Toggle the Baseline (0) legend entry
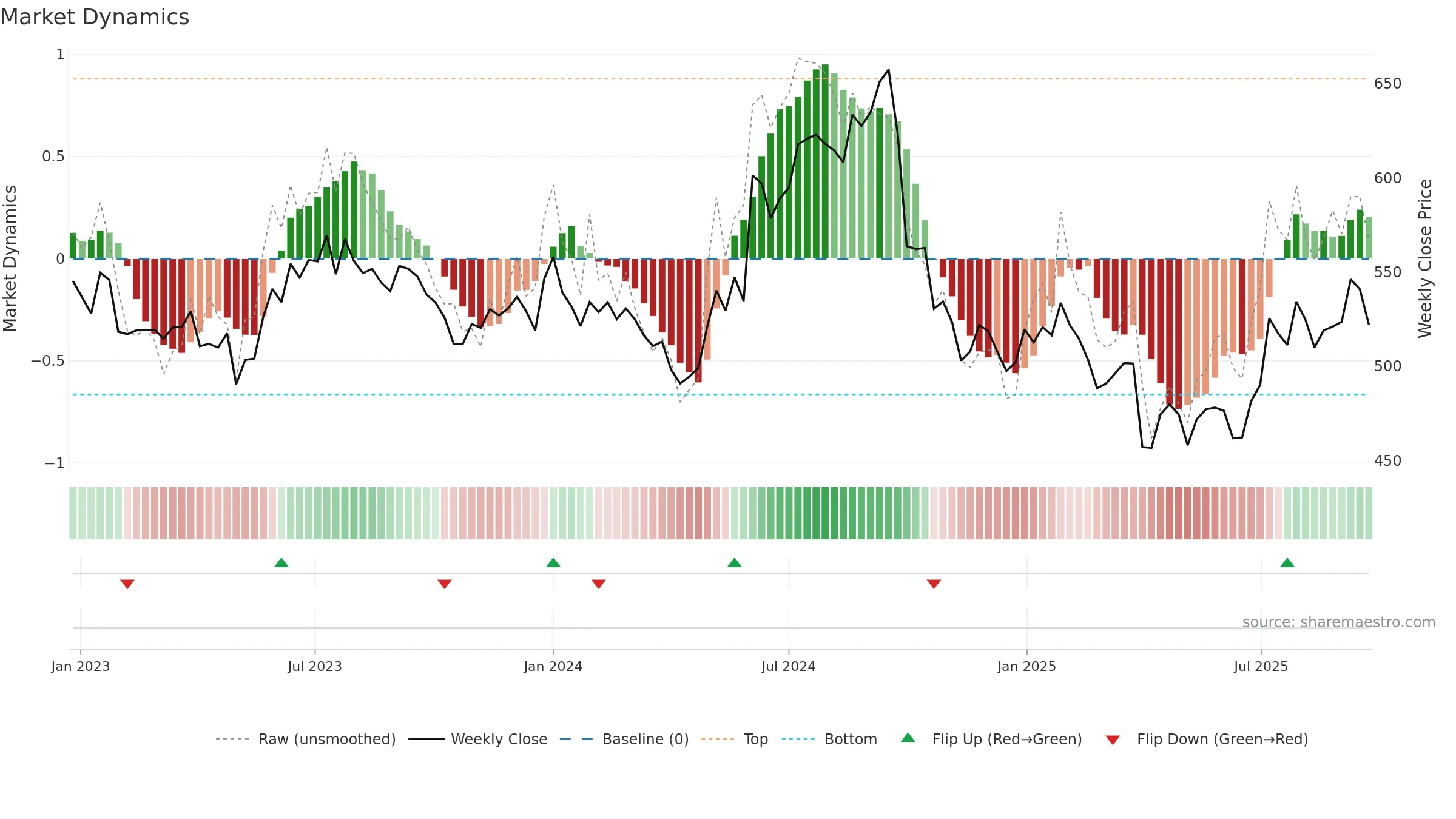The image size is (1456, 819). click(624, 739)
